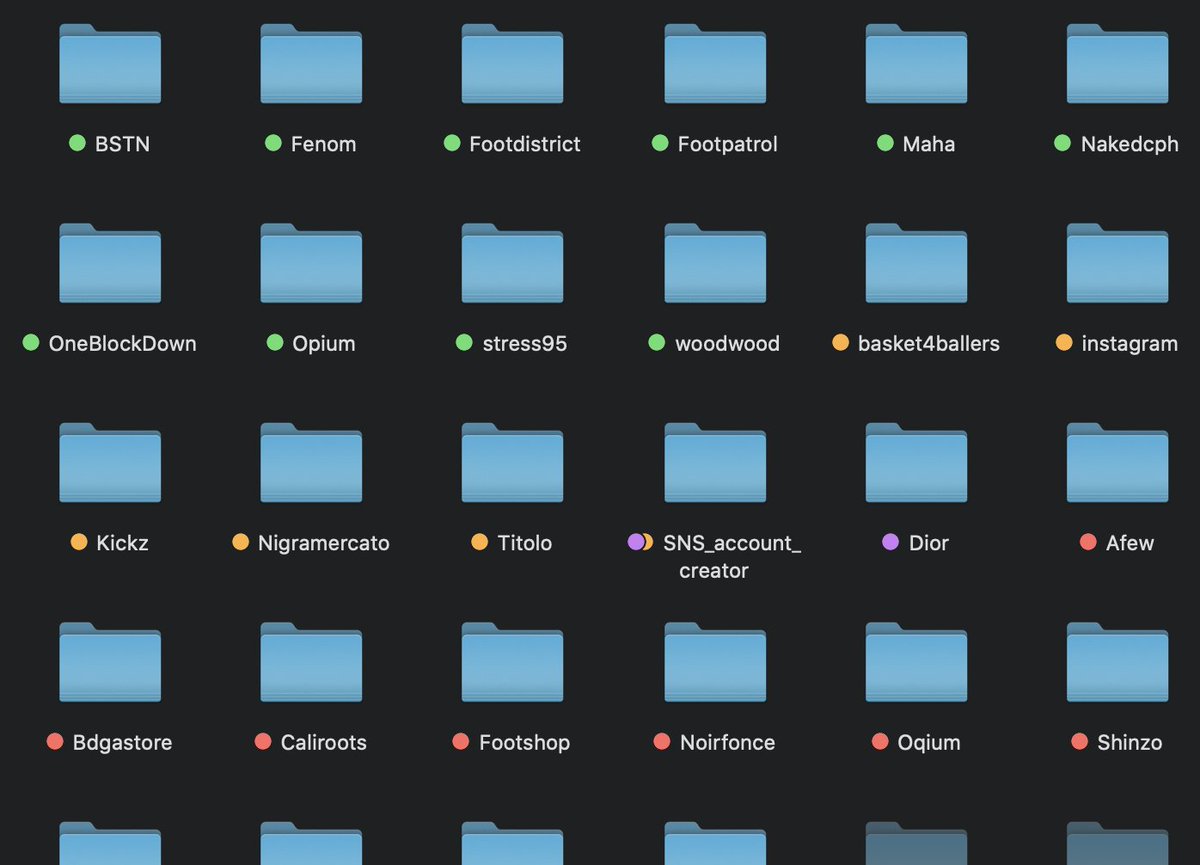Click the Caliroots name label
This screenshot has height=865, width=1200.
pyautogui.click(x=323, y=743)
